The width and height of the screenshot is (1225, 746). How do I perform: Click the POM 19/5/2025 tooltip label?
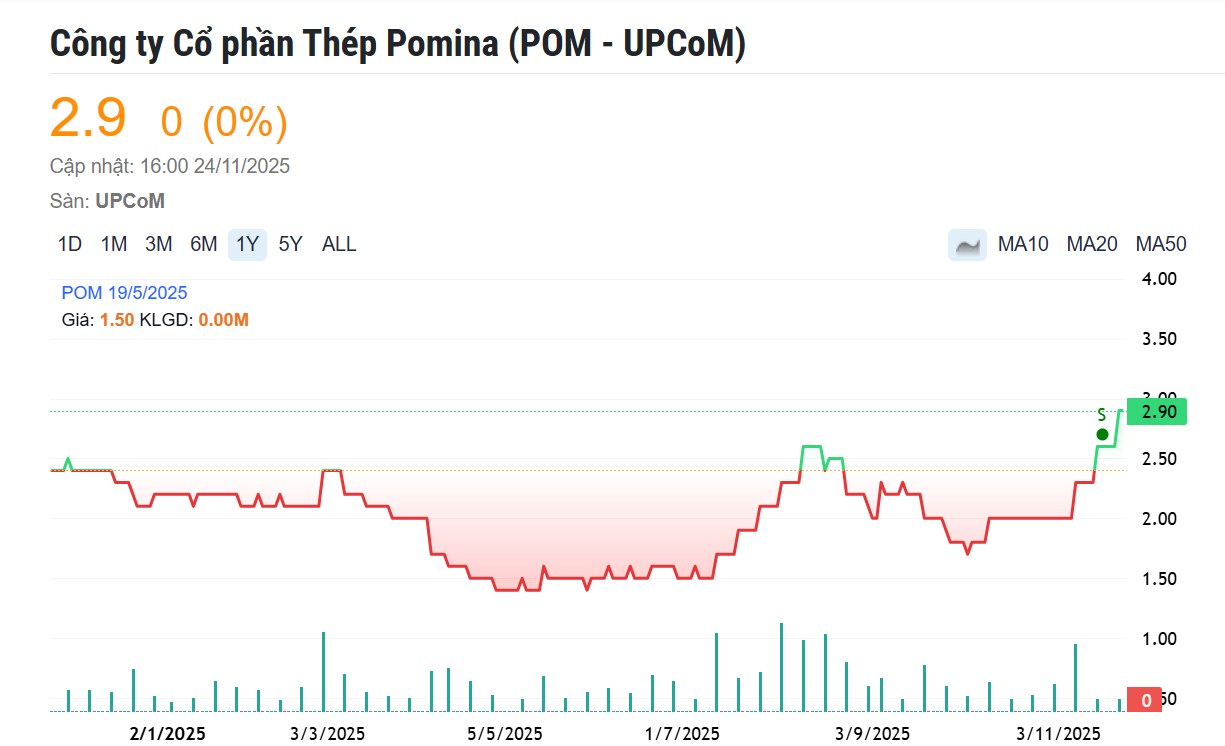tap(124, 293)
